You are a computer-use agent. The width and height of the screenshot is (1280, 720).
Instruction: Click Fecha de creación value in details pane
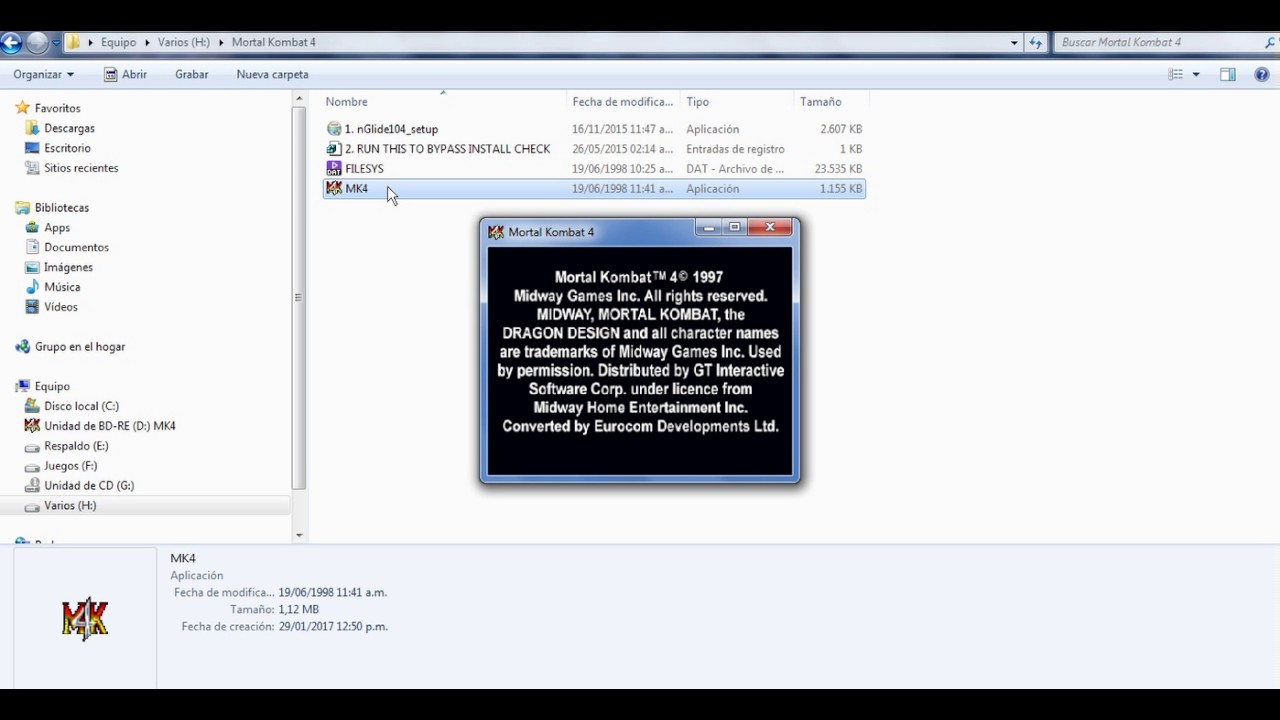coord(333,627)
